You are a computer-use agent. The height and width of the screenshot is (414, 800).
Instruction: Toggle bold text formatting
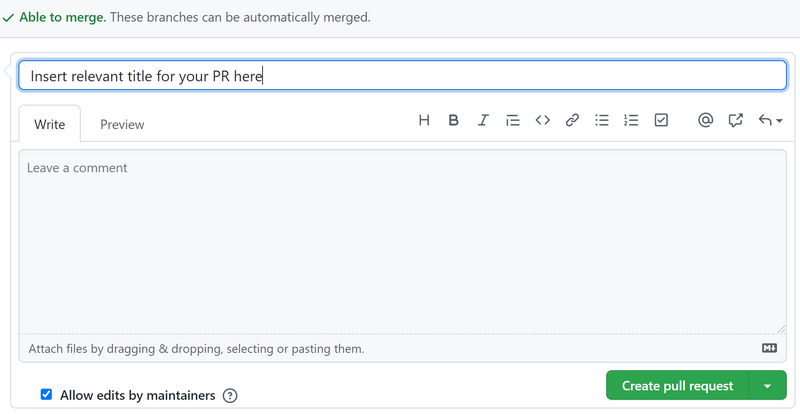point(453,120)
